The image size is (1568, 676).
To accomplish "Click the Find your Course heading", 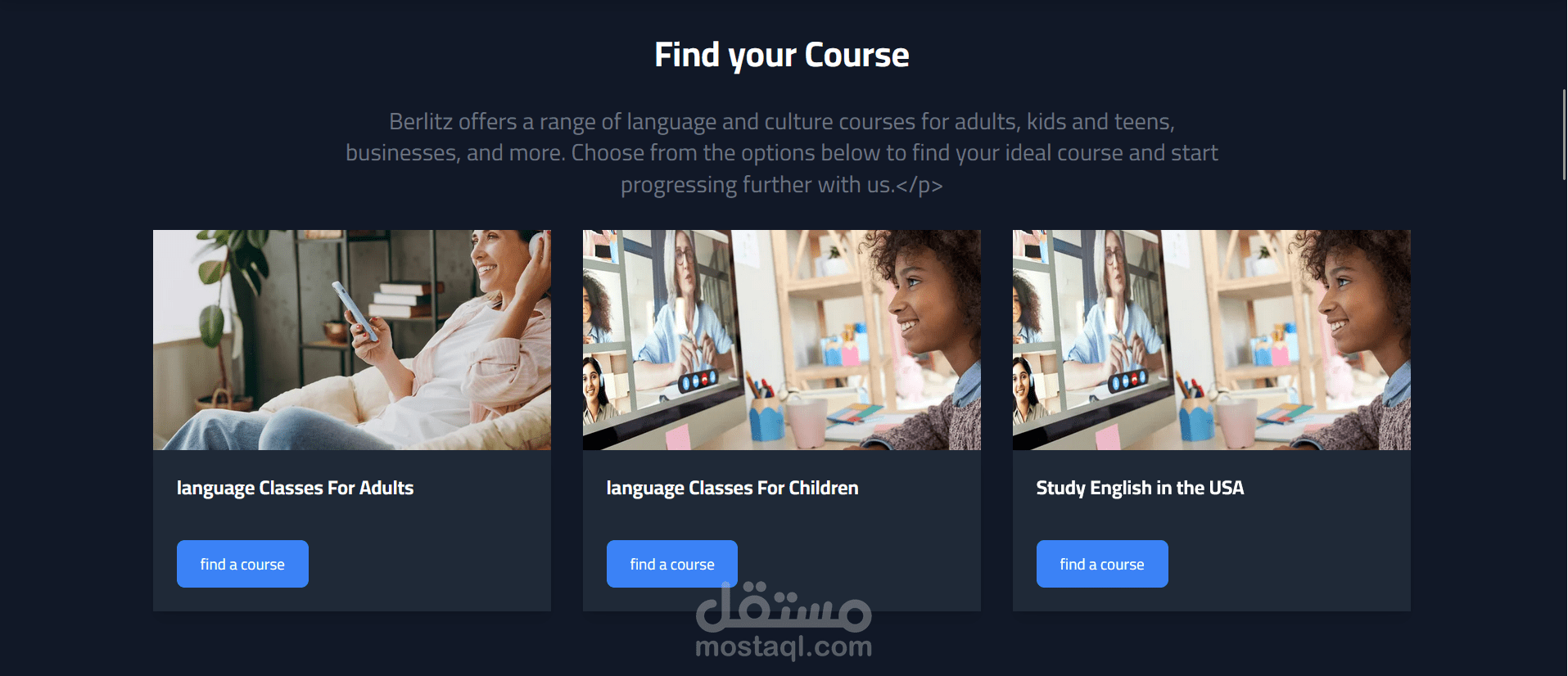I will [x=782, y=55].
